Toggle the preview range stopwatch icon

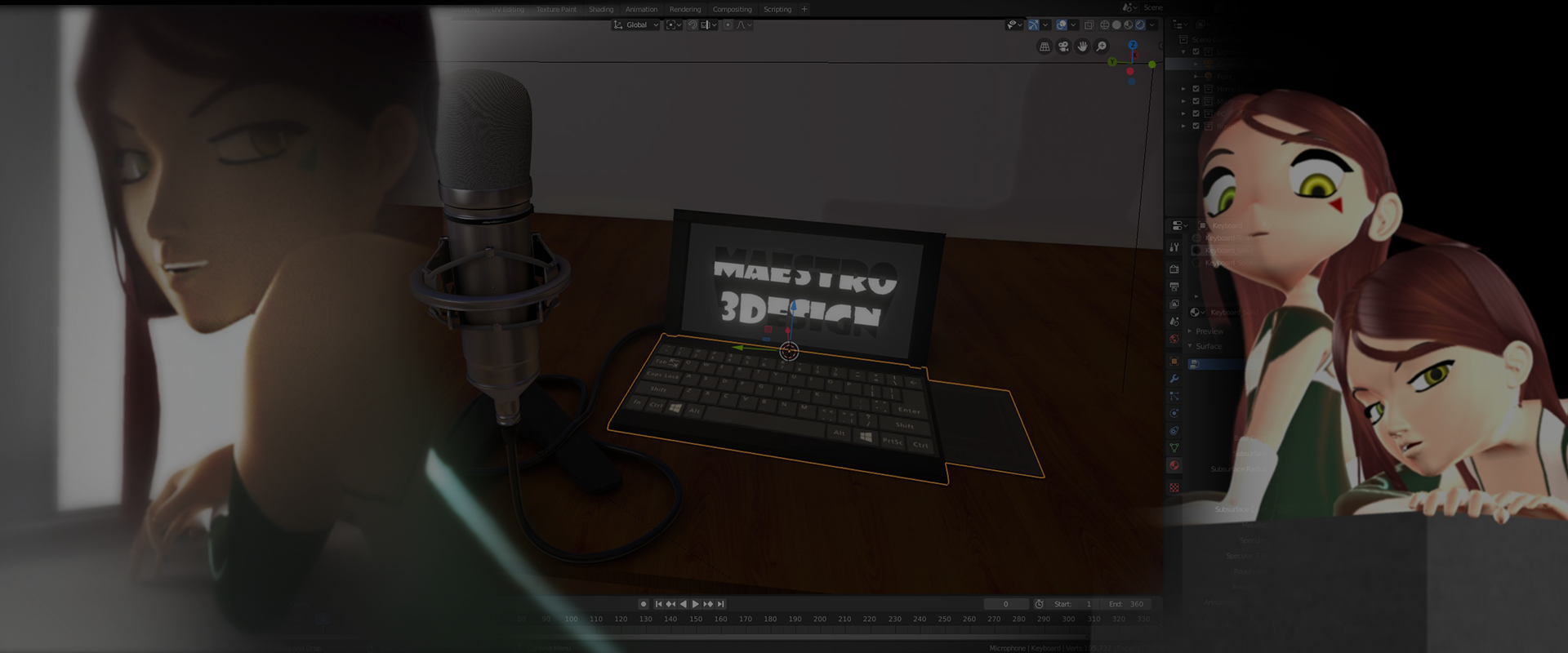click(x=1039, y=604)
